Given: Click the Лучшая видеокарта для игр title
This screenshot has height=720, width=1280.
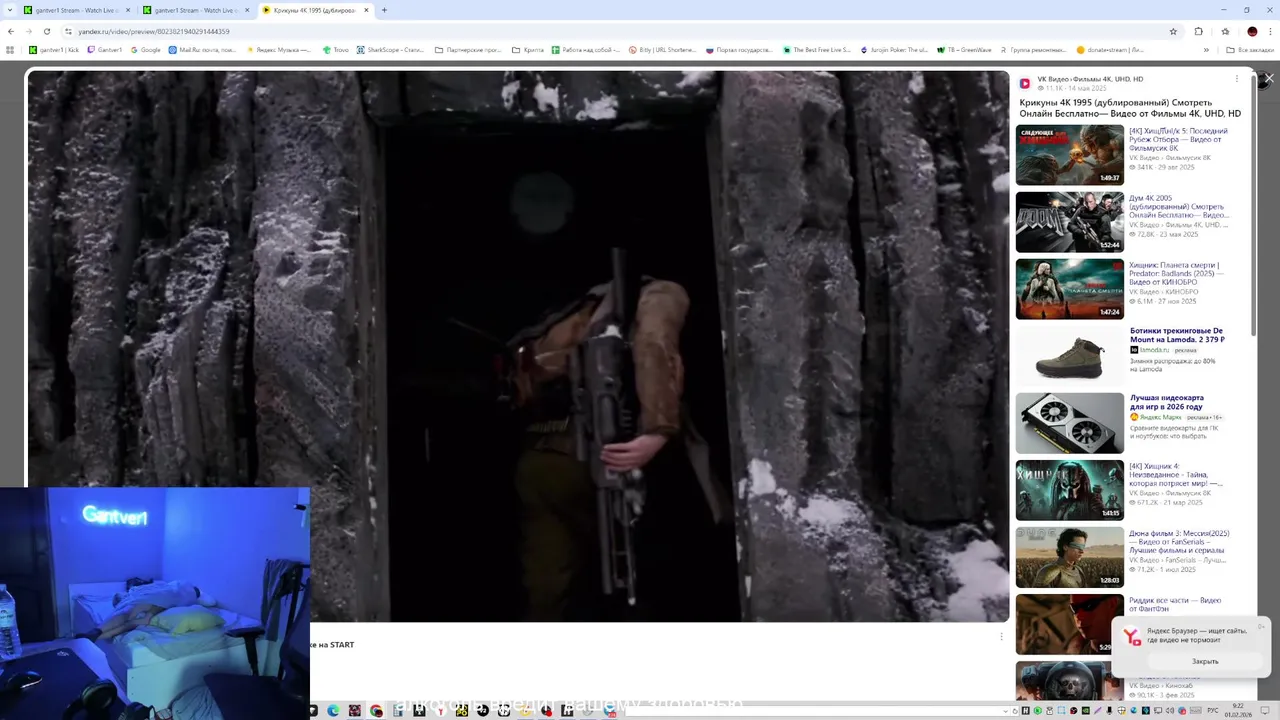Looking at the screenshot, I should point(1167,402).
